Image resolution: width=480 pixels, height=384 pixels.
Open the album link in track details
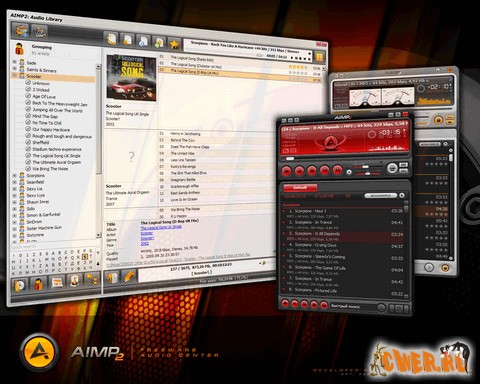161,227
